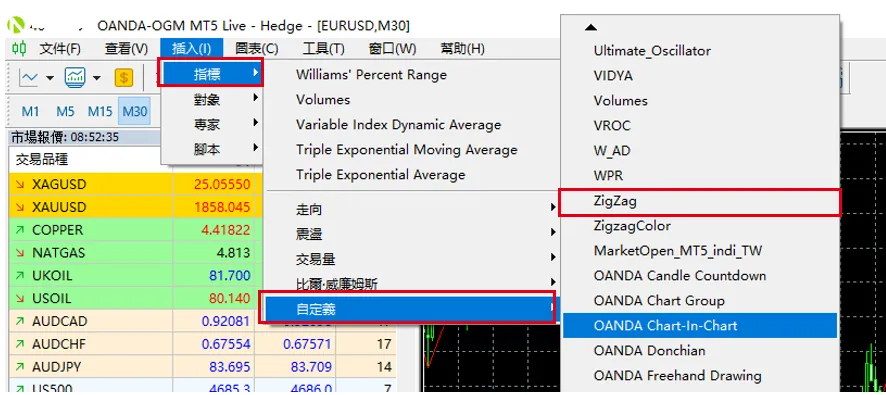Select Triple Exponential Average
Image resolution: width=886 pixels, height=395 pixels.
pos(381,175)
